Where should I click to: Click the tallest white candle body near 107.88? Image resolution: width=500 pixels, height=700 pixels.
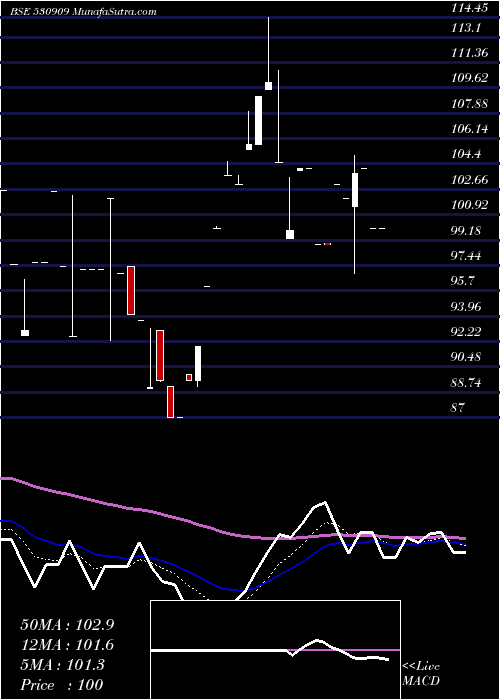258,120
